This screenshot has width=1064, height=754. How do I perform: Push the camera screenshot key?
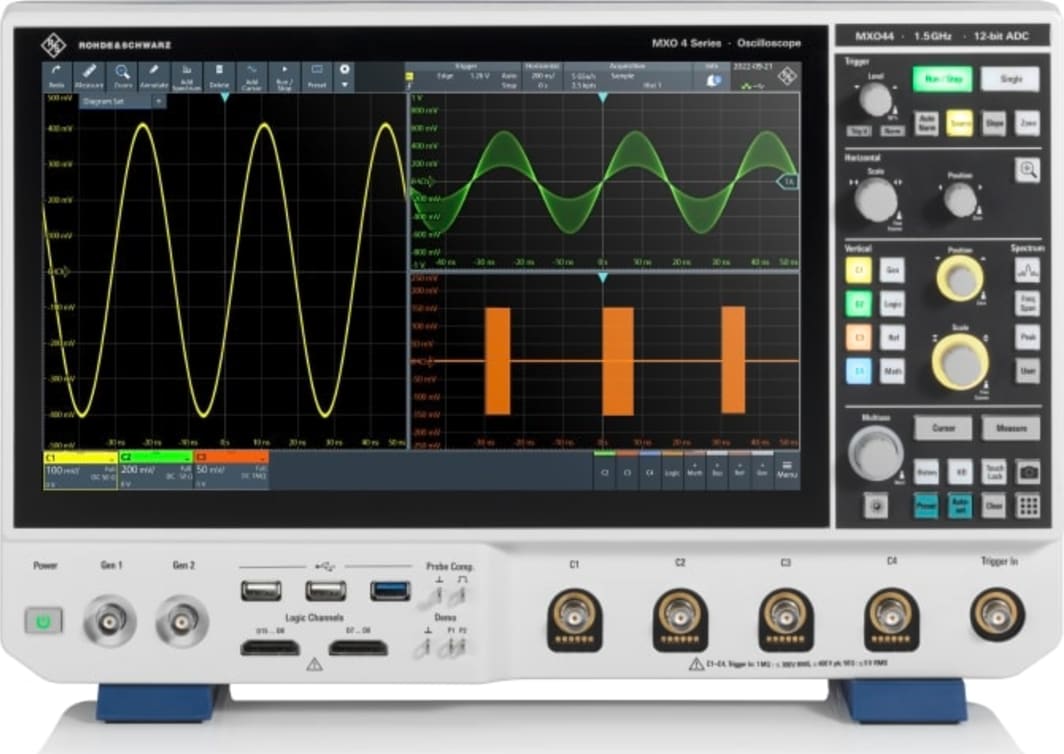[x=1027, y=472]
